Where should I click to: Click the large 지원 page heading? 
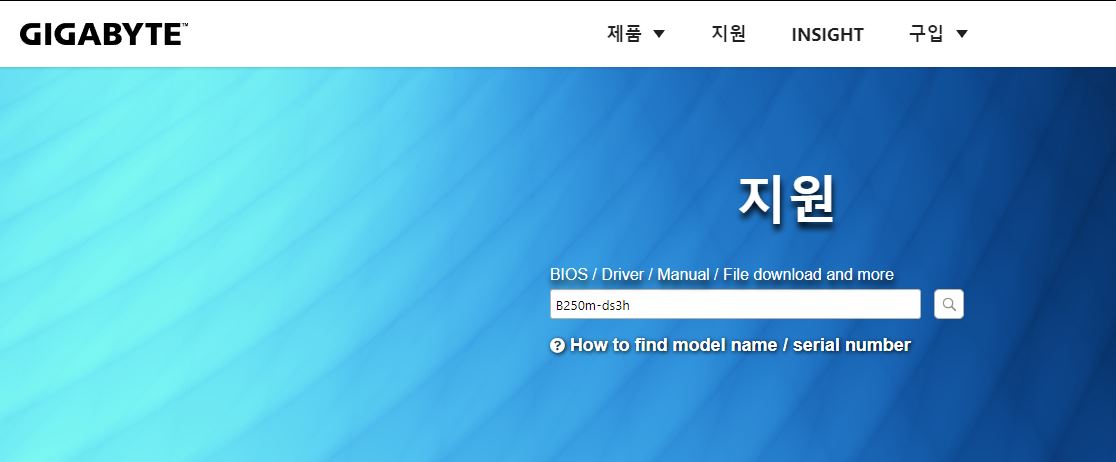coord(786,199)
